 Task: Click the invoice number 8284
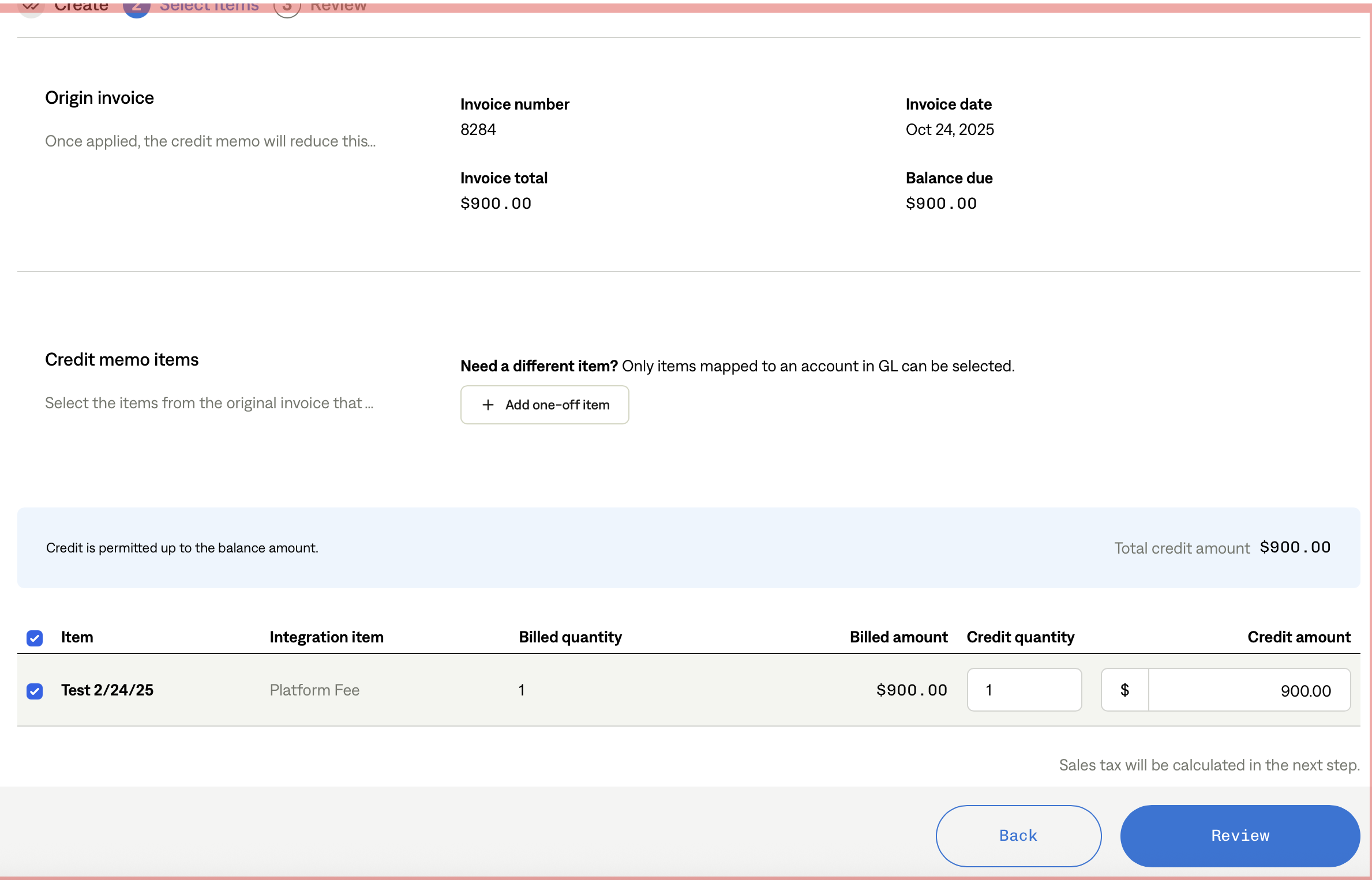point(478,130)
